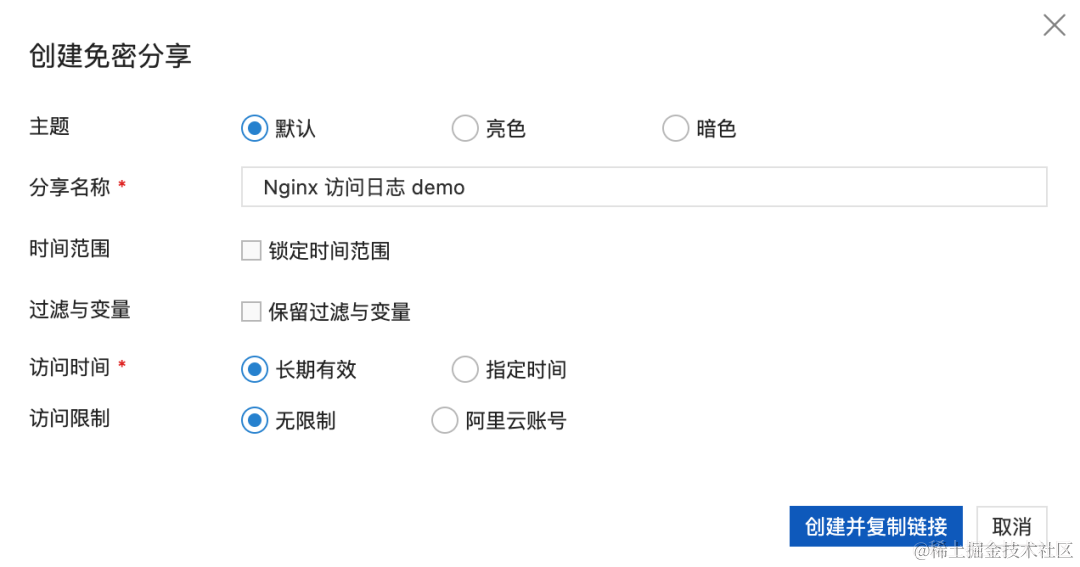The image size is (1080, 567).
Task: Close the 创建免密分享 dialog with X
Action: tap(1054, 26)
